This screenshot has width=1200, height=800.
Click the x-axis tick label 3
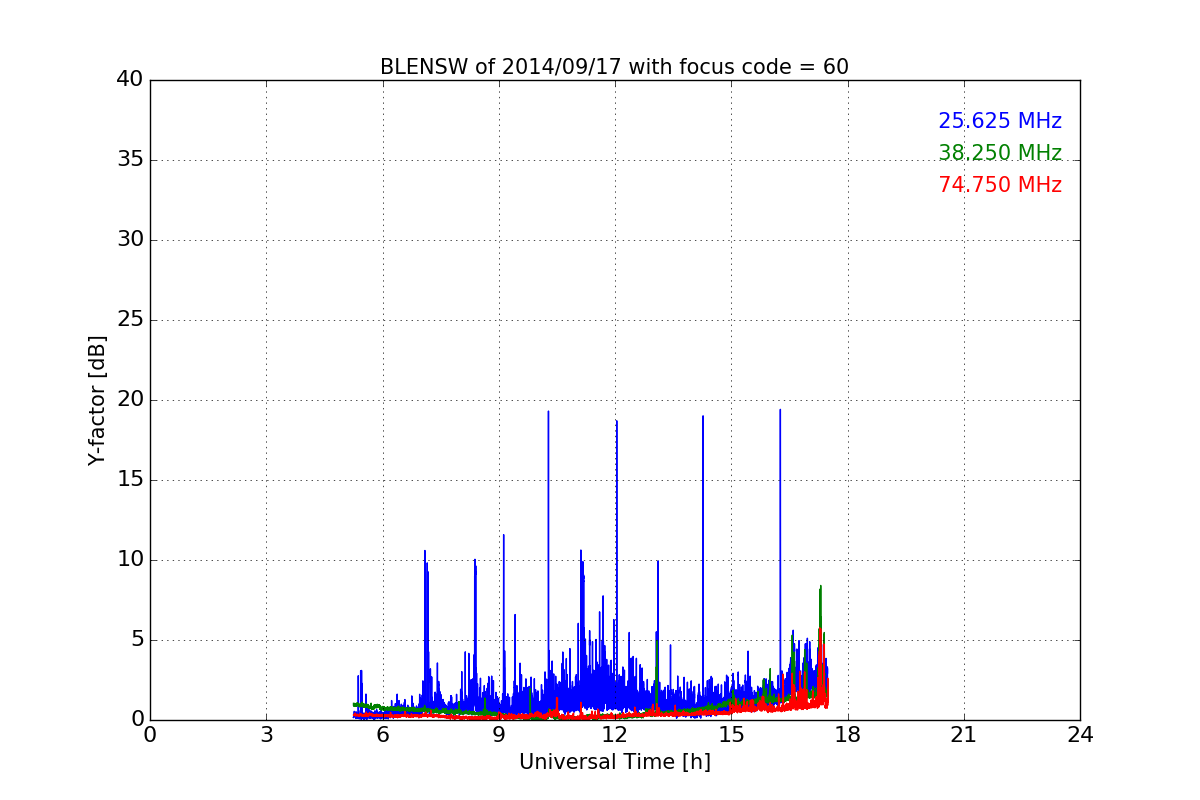(x=266, y=735)
